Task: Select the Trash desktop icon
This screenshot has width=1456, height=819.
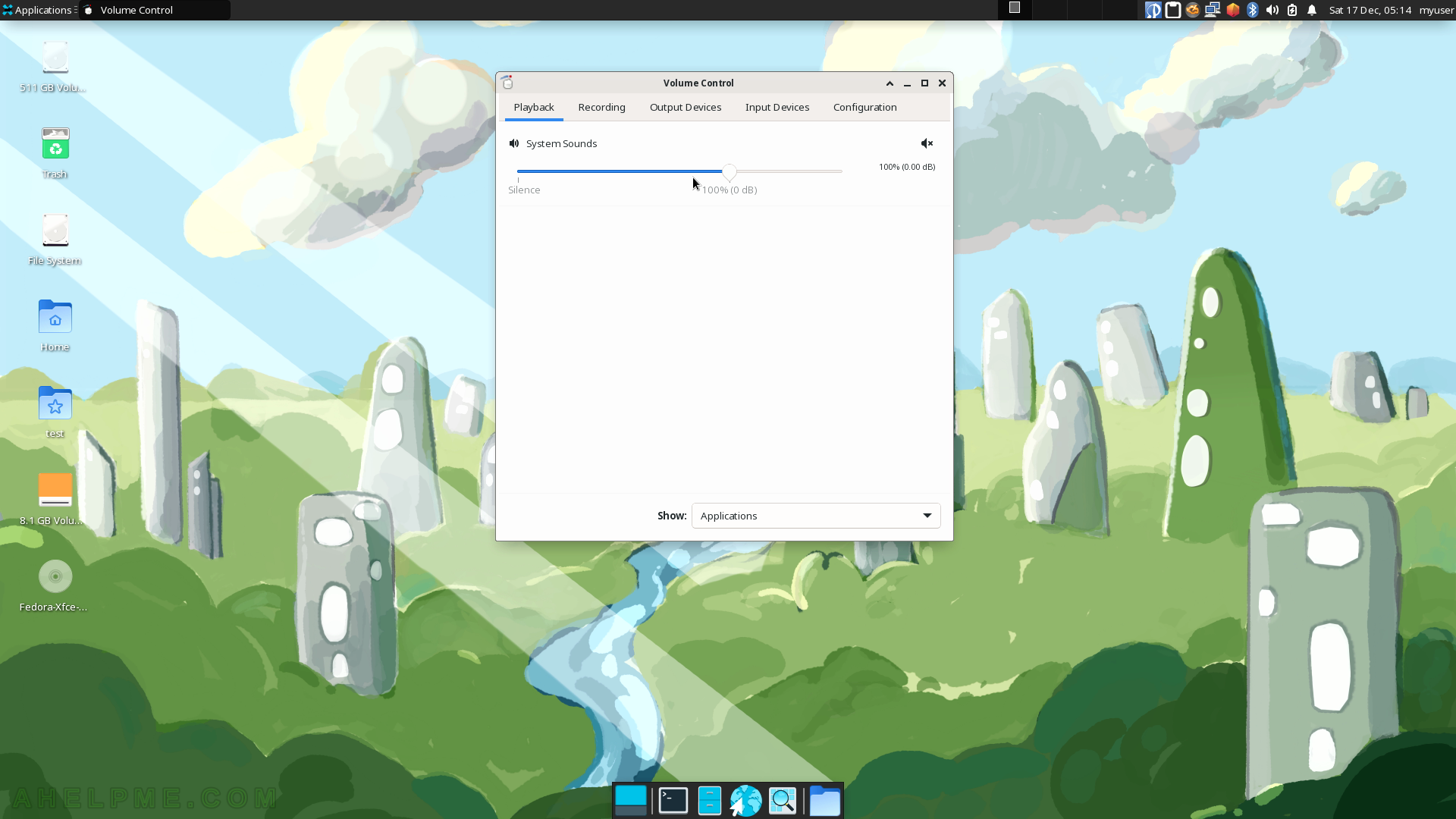Action: click(x=55, y=153)
